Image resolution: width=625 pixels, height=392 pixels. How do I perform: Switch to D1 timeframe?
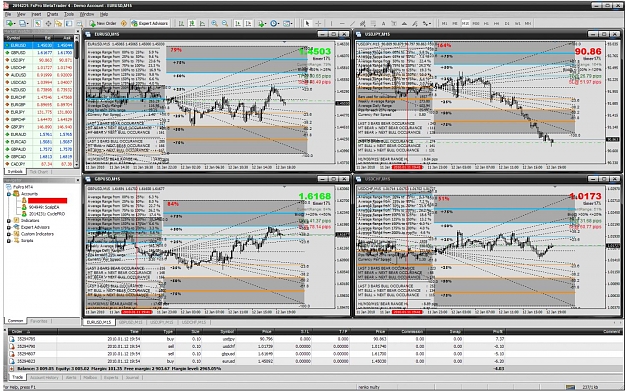507,24
